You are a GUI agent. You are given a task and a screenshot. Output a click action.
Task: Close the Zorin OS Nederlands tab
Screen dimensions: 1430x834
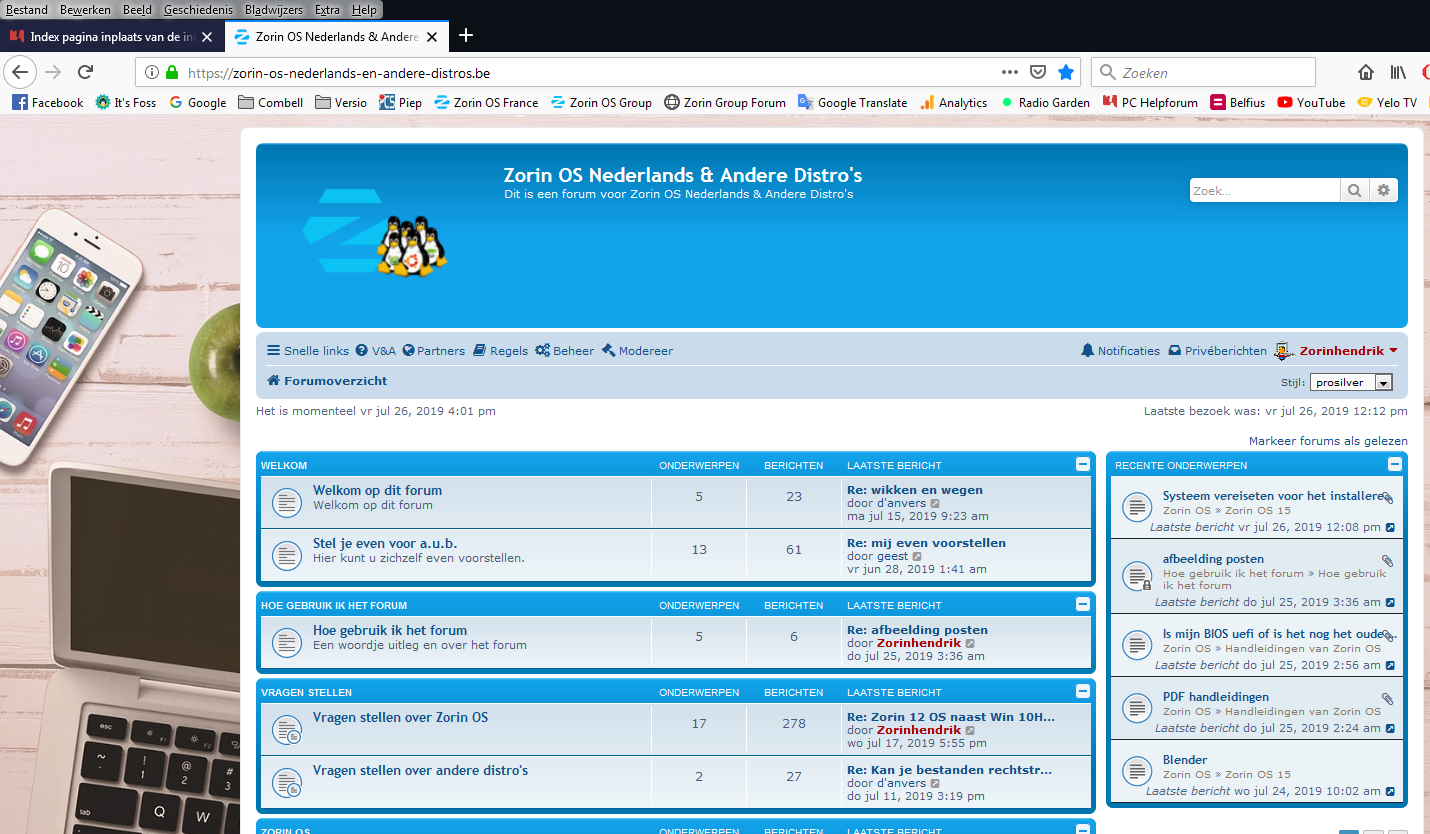[x=432, y=37]
